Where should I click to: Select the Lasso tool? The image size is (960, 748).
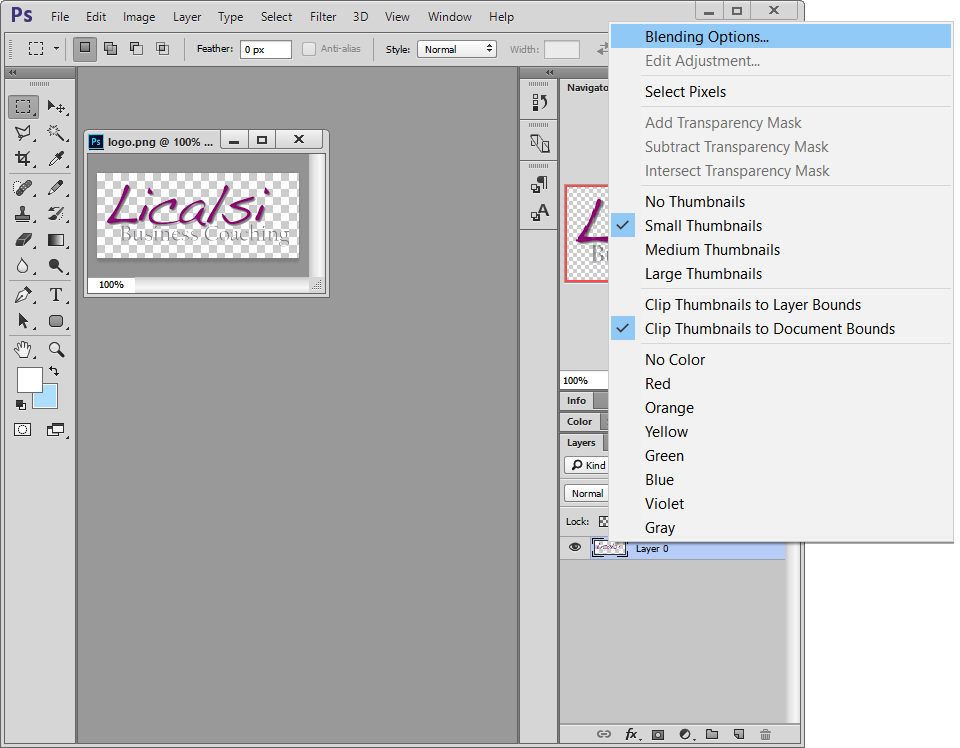(x=23, y=133)
